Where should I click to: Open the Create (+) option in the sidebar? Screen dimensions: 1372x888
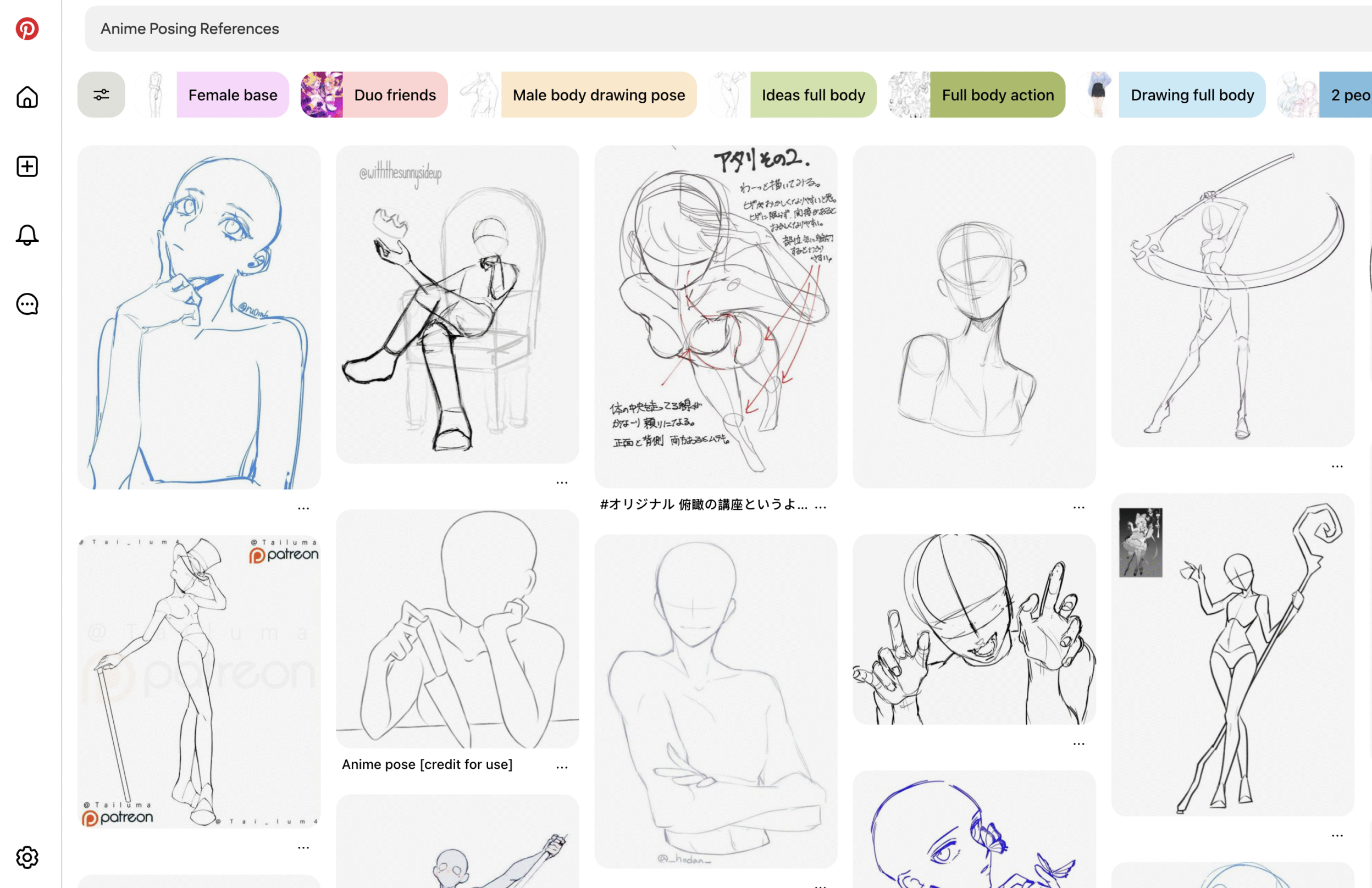tap(26, 166)
